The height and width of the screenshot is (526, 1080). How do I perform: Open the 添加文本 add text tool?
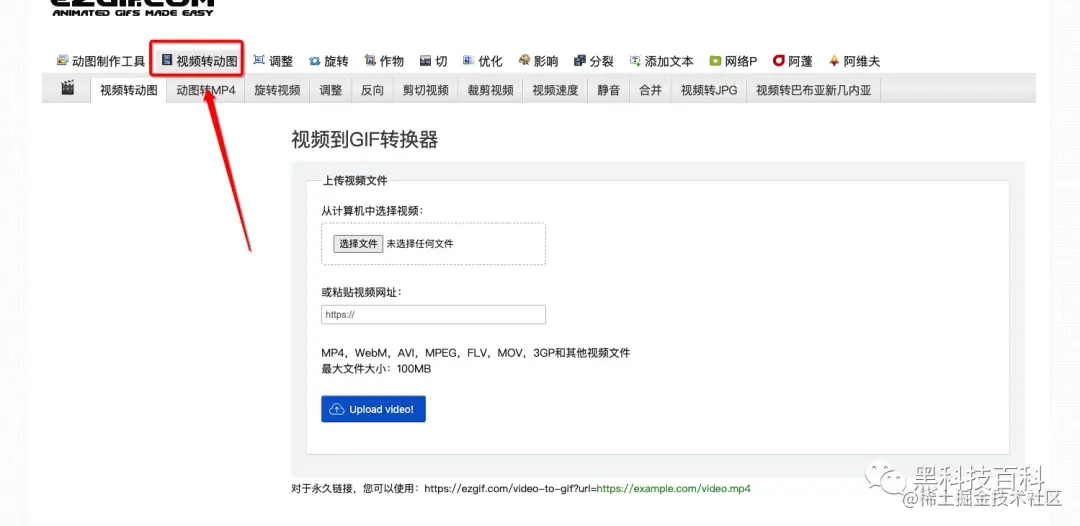(661, 61)
